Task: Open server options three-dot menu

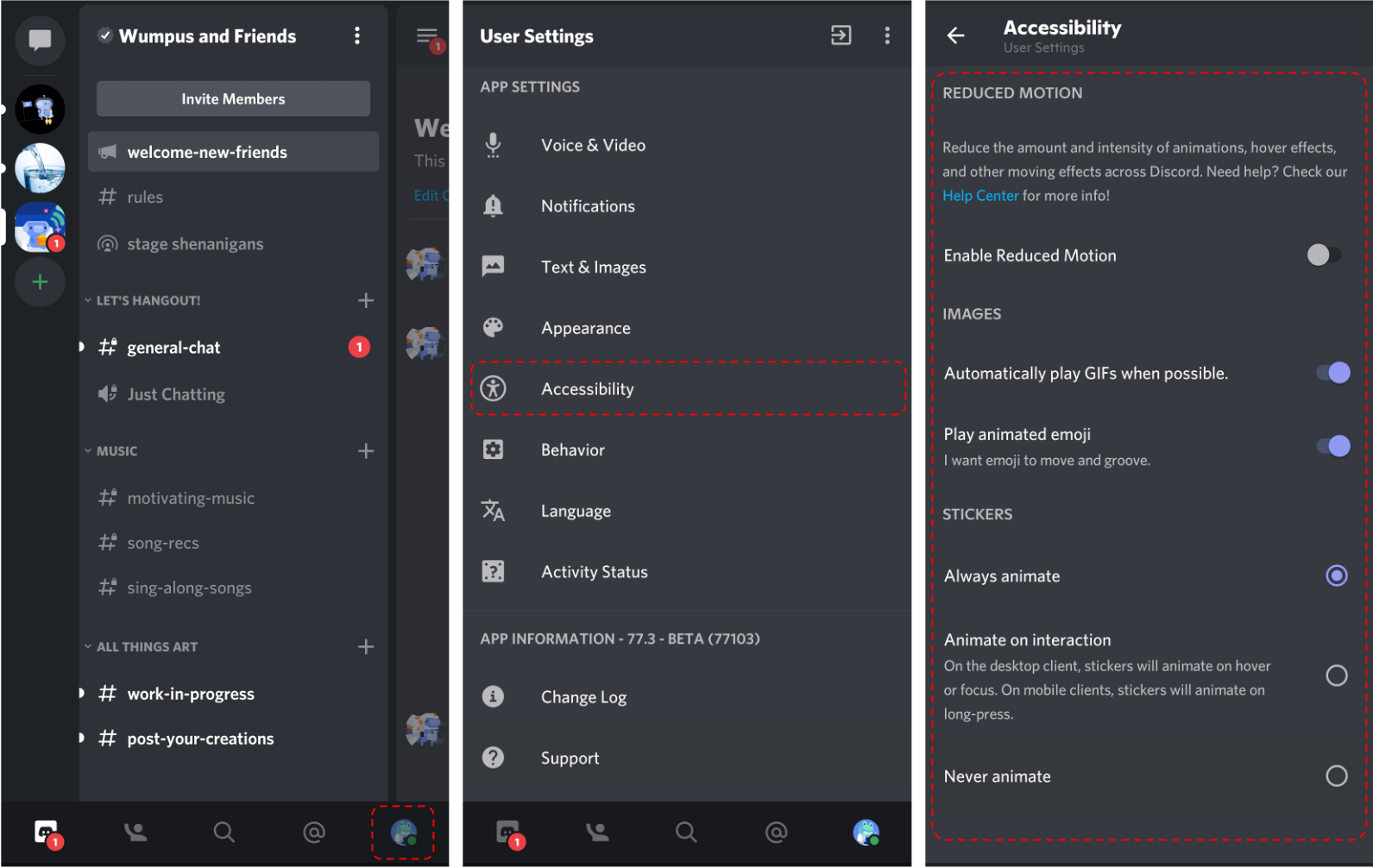Action: [357, 35]
